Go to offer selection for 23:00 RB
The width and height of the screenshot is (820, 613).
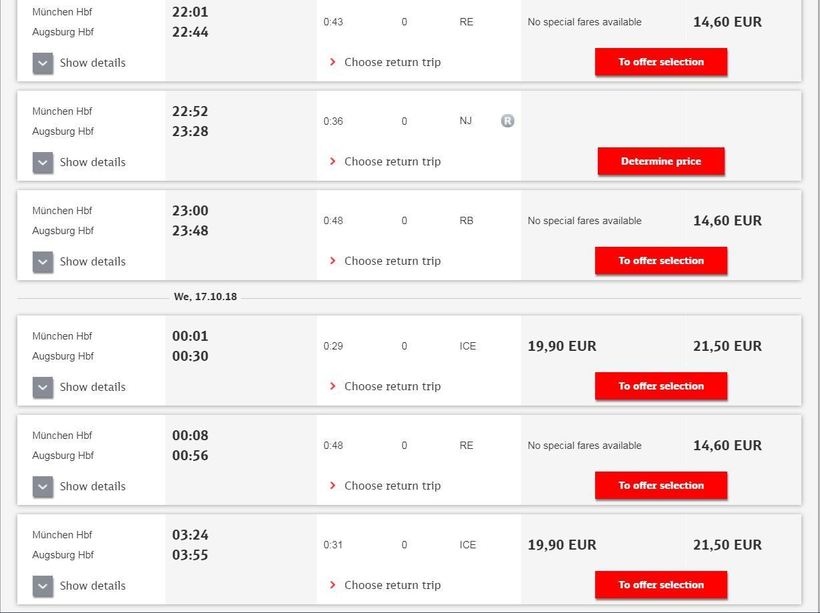tap(661, 261)
